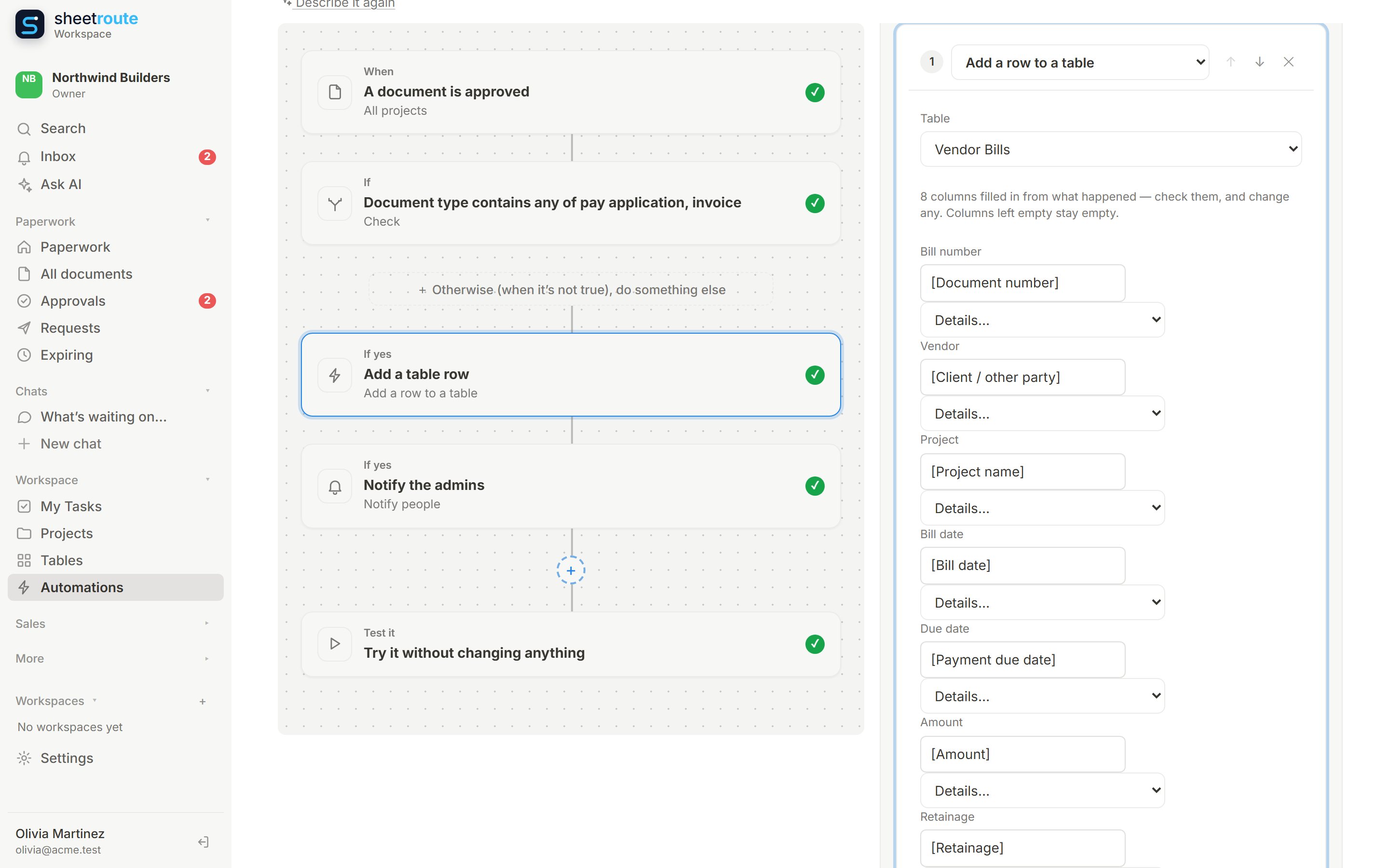Screen dimensions: 1389x868
Task: Open My Tasks
Action: pyautogui.click(x=115, y=506)
